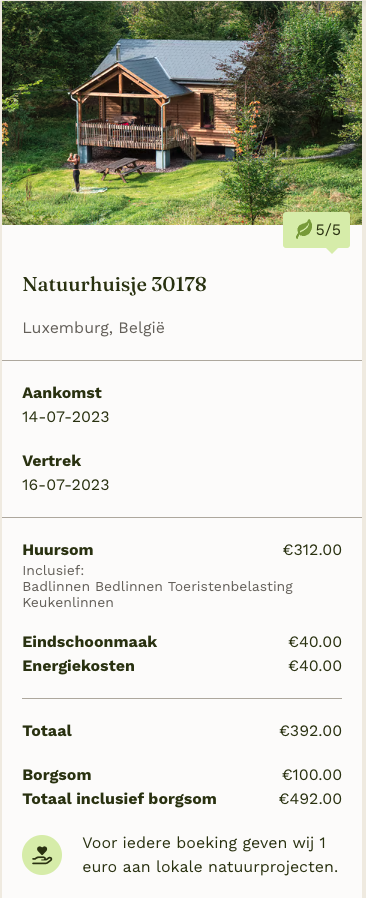Viewport: 366px width, 898px height.
Task: Click the Huursom label
Action: pyautogui.click(x=58, y=550)
